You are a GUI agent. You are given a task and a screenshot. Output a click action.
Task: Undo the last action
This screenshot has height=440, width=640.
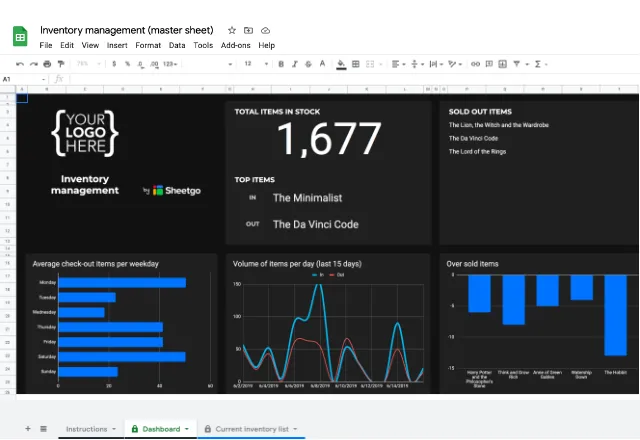(20, 64)
